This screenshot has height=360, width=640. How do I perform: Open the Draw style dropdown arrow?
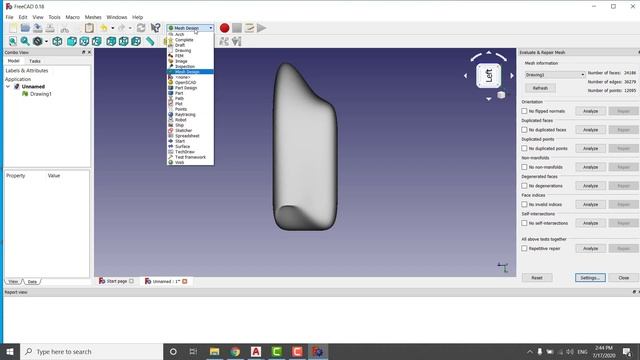pyautogui.click(x=46, y=41)
